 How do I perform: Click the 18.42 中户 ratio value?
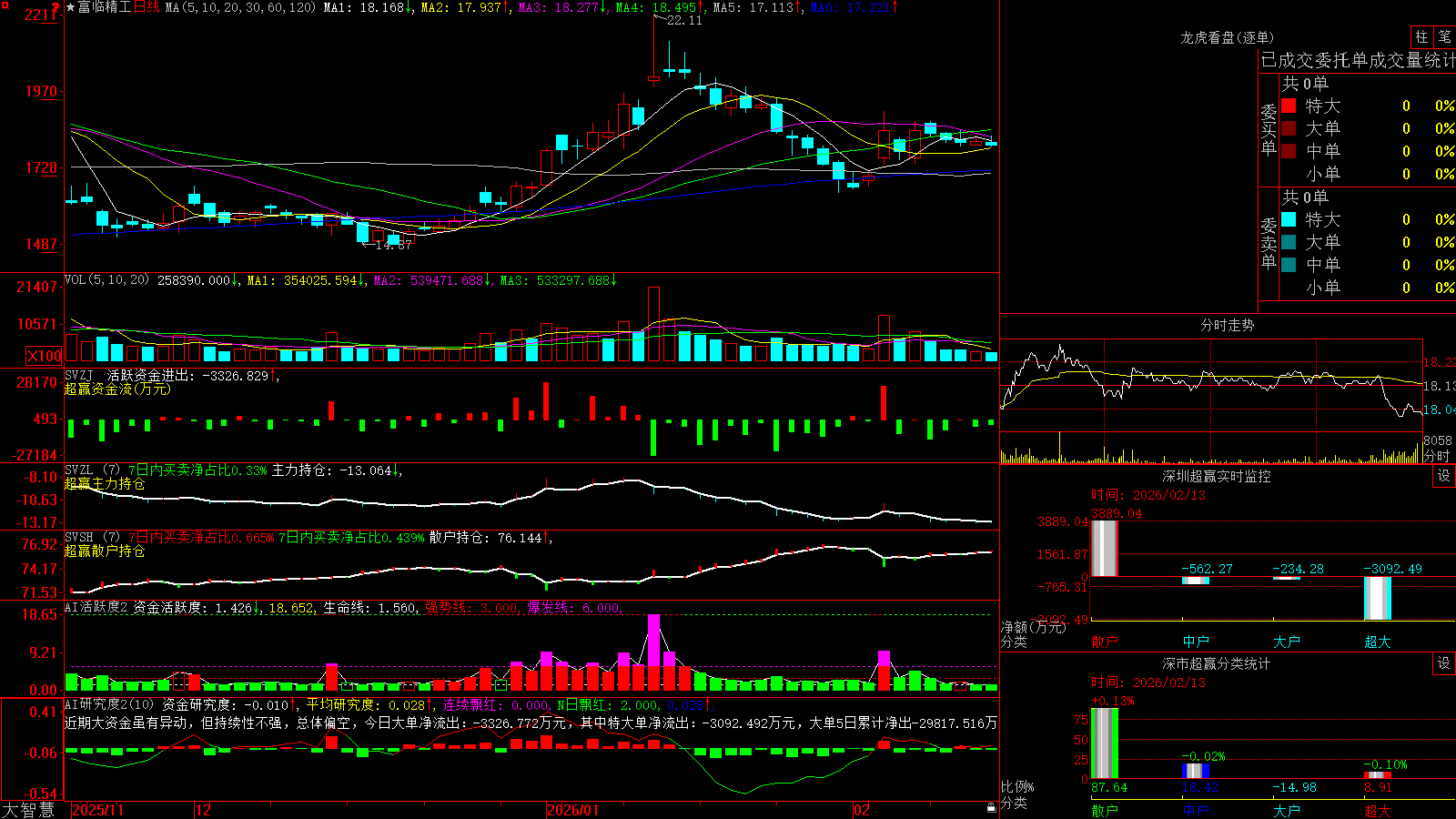1200,787
